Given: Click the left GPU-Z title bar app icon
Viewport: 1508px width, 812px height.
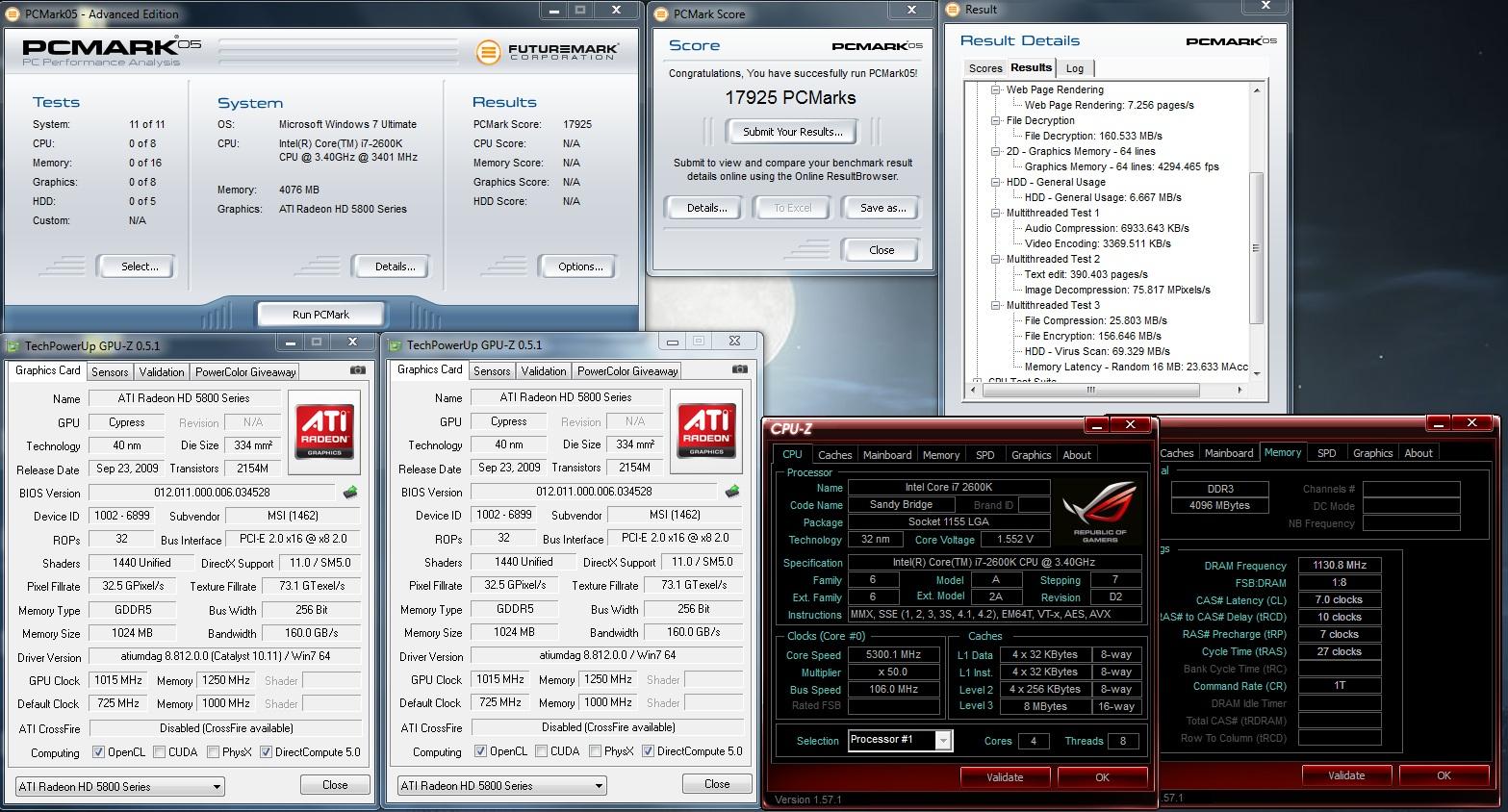Looking at the screenshot, I should (14, 345).
